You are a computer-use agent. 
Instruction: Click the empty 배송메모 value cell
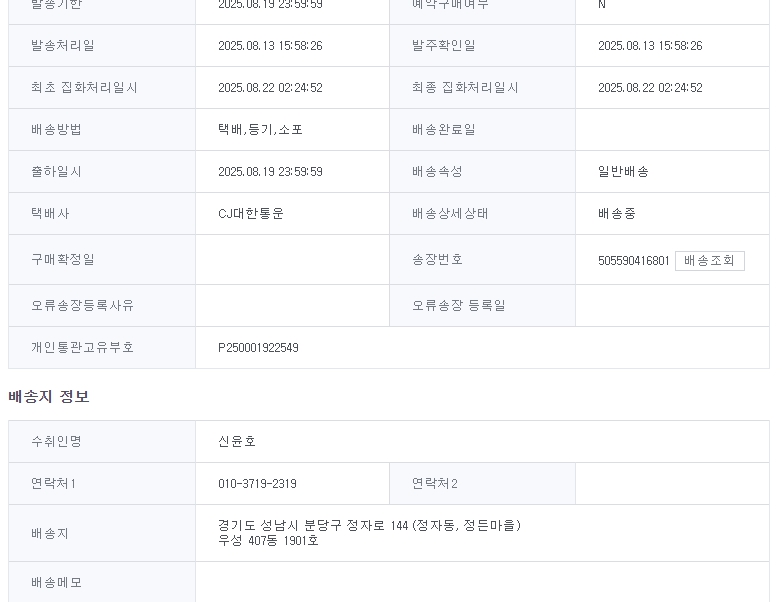click(482, 582)
